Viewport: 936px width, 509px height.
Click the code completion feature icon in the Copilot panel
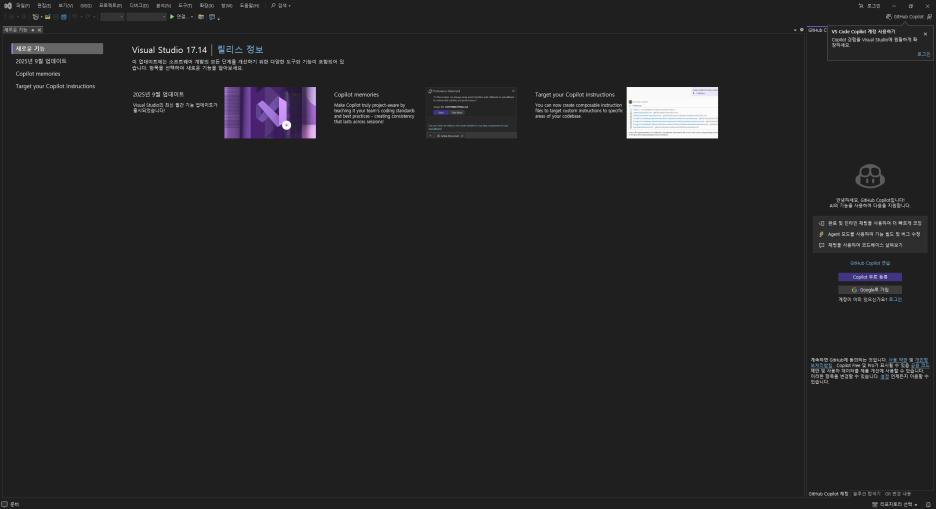pos(821,223)
